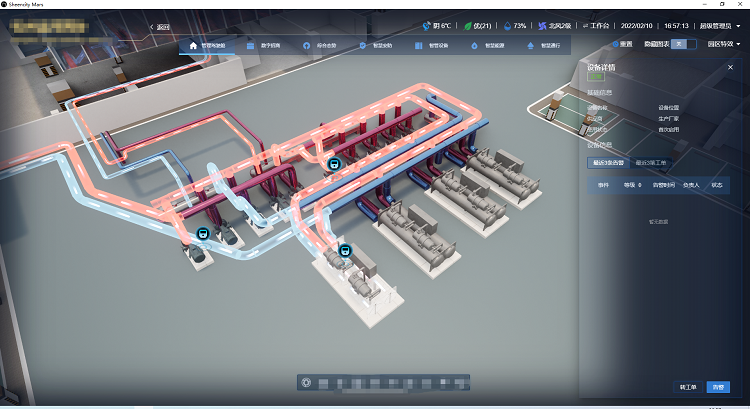The height and width of the screenshot is (409, 750).
Task: Click the 负责人 column header
Action: tap(691, 185)
